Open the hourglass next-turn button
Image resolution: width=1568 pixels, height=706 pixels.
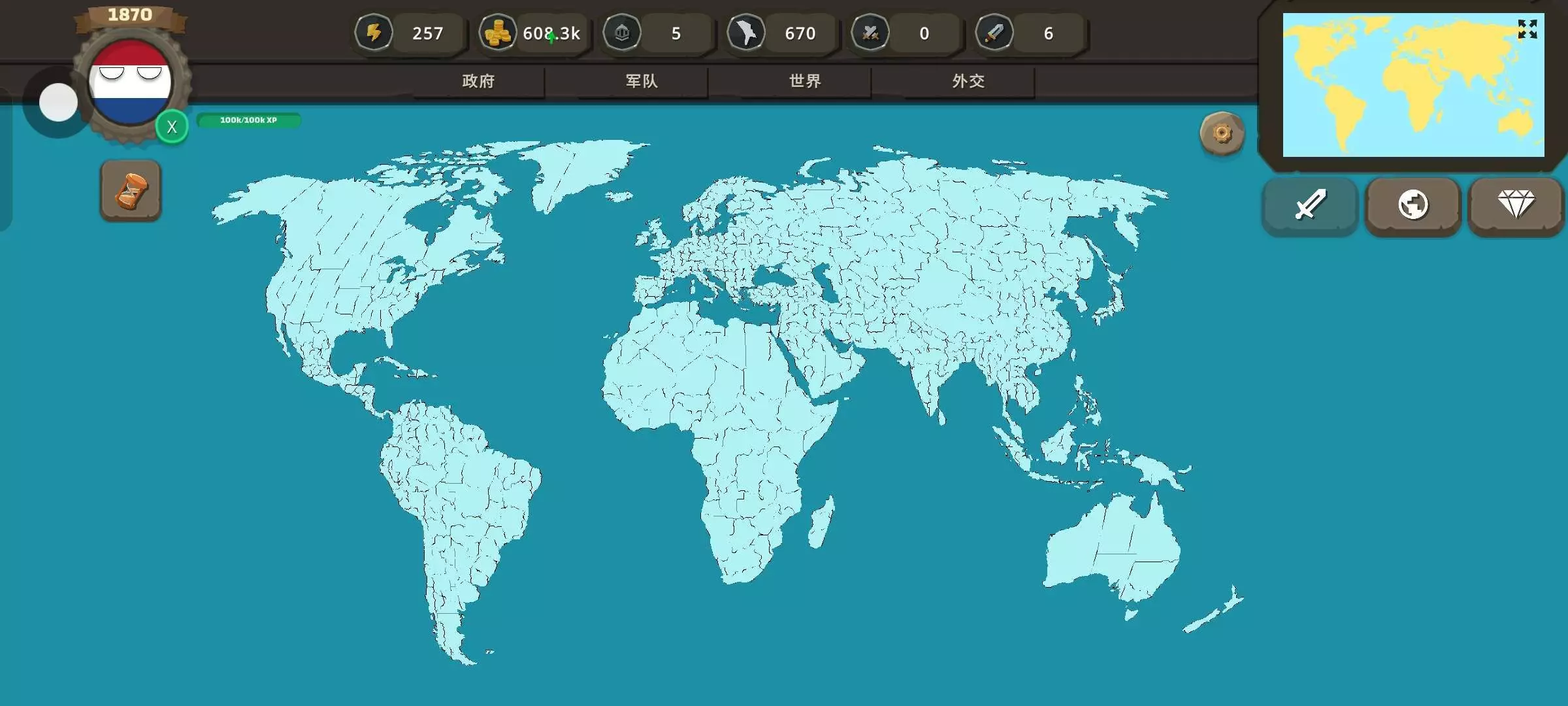(x=131, y=191)
